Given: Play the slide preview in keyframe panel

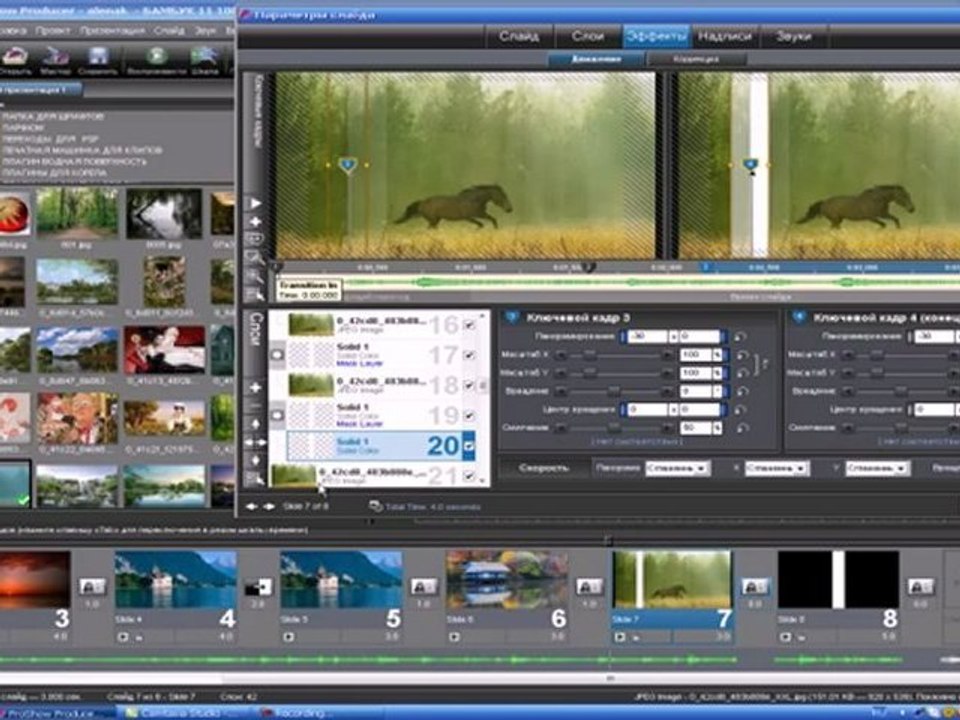Looking at the screenshot, I should [x=255, y=203].
